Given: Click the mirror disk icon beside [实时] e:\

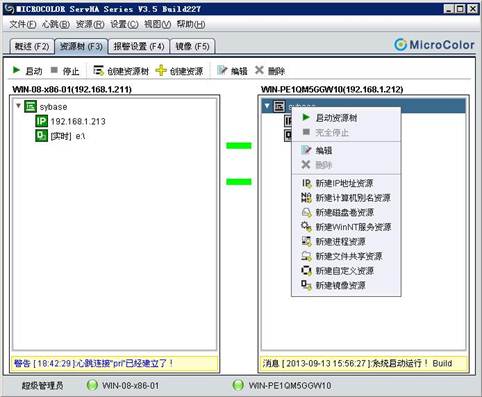Looking at the screenshot, I should [x=42, y=136].
